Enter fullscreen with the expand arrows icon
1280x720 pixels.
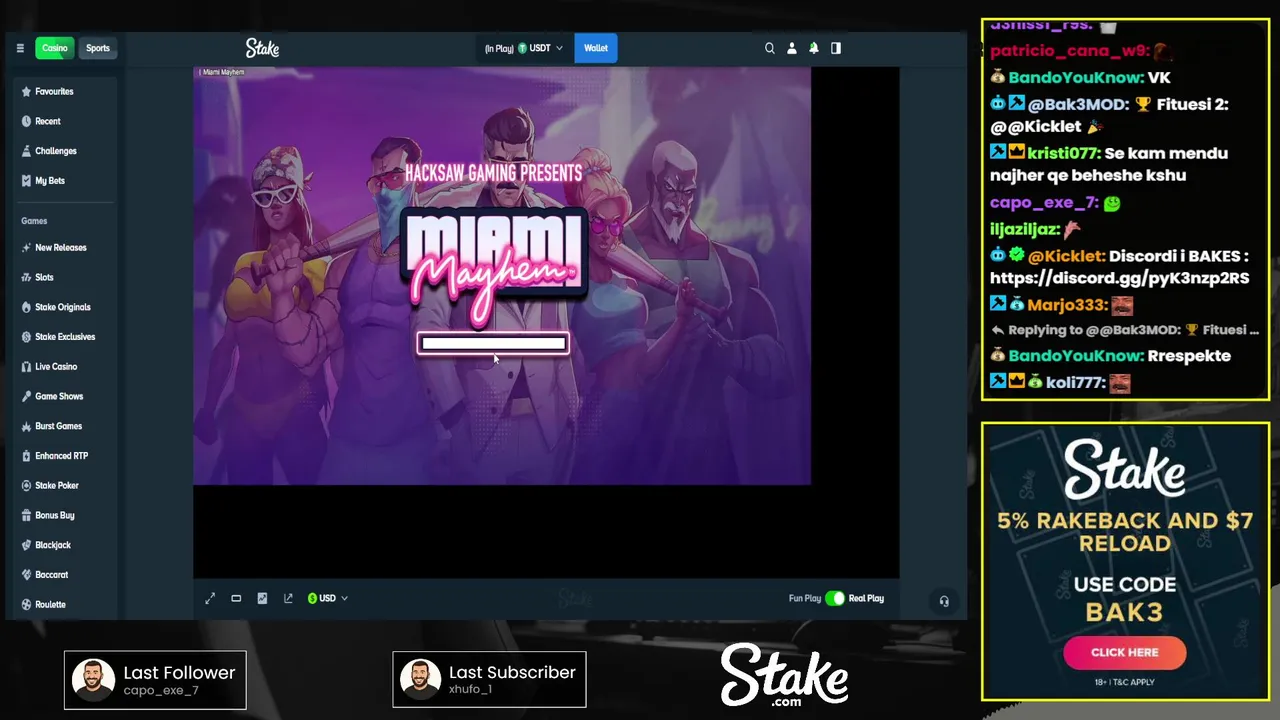[210, 598]
